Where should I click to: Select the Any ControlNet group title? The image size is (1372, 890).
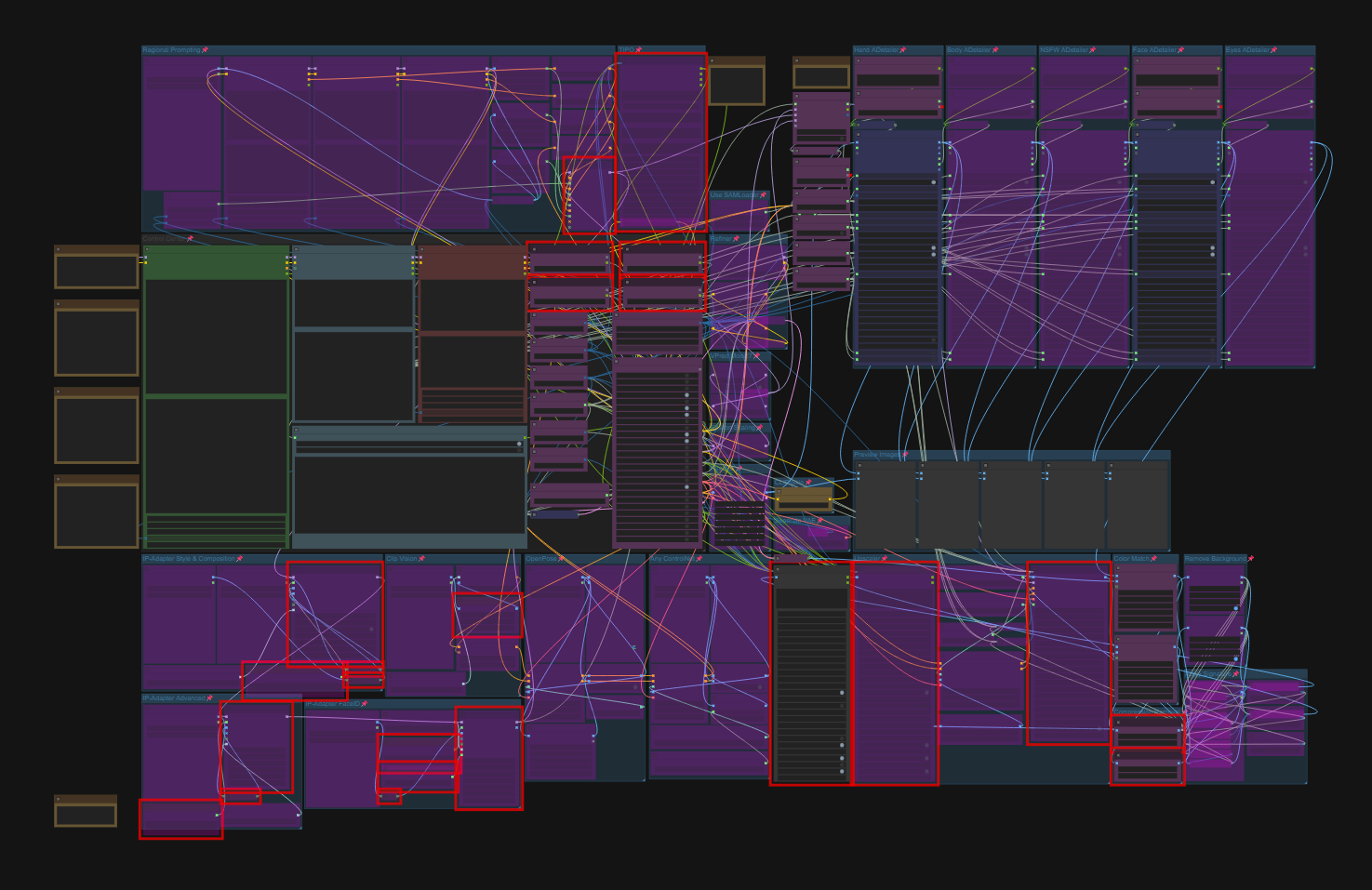click(673, 559)
